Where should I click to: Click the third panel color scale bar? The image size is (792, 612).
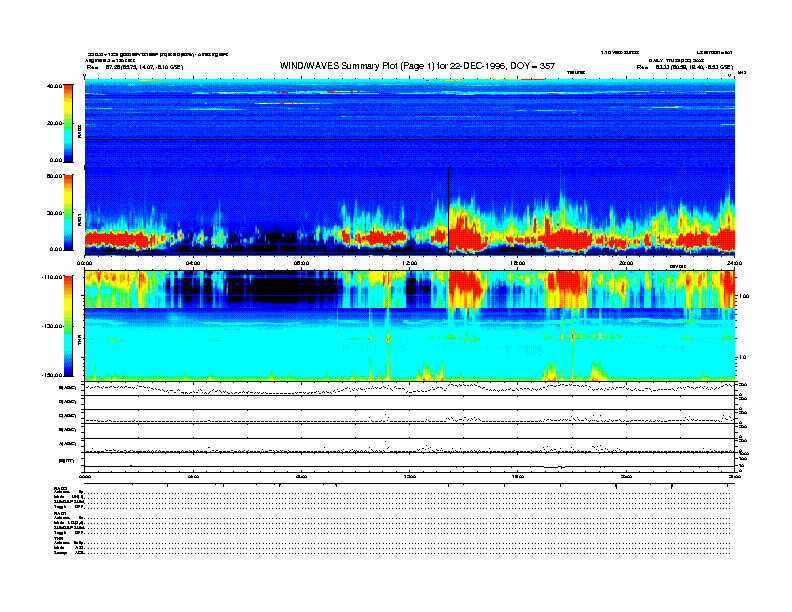pos(67,325)
